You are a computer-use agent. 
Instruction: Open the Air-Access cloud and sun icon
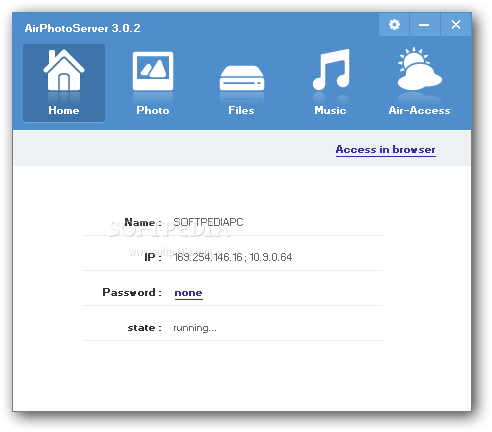(x=420, y=69)
